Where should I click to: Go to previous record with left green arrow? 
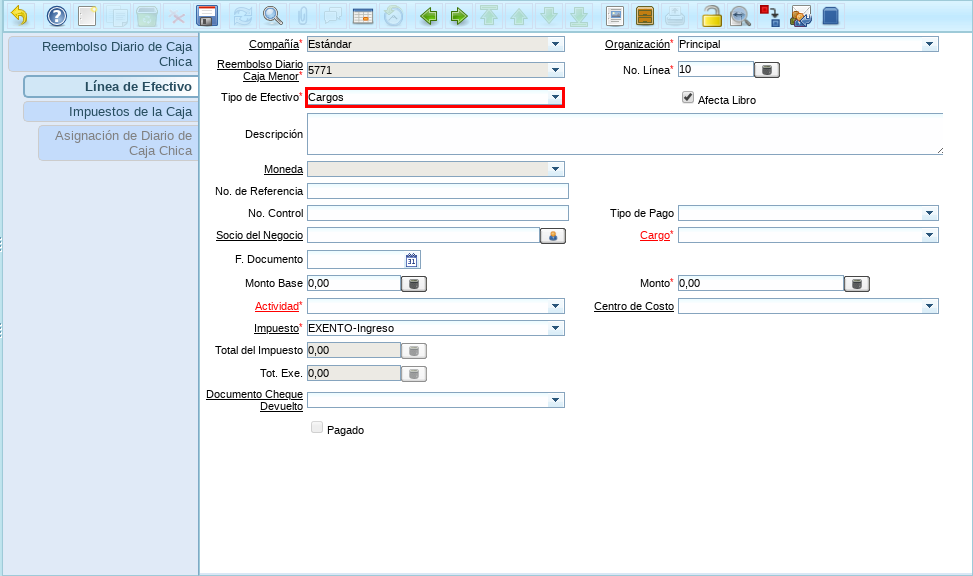[429, 16]
